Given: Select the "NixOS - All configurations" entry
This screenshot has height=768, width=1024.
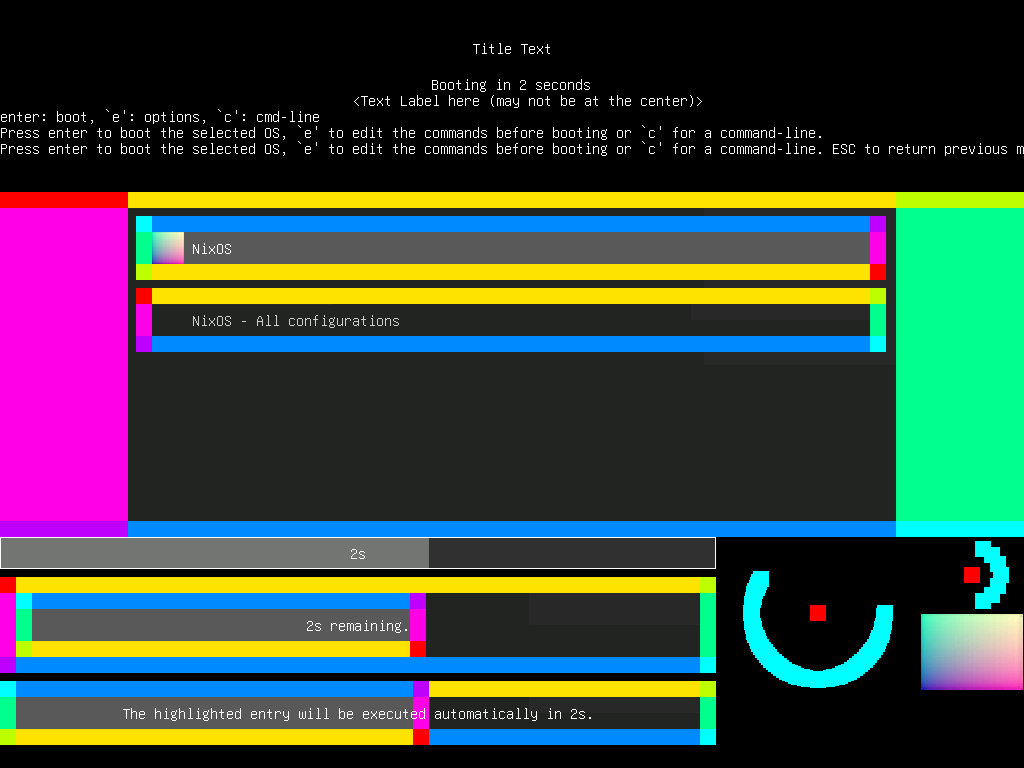Looking at the screenshot, I should 510,321.
